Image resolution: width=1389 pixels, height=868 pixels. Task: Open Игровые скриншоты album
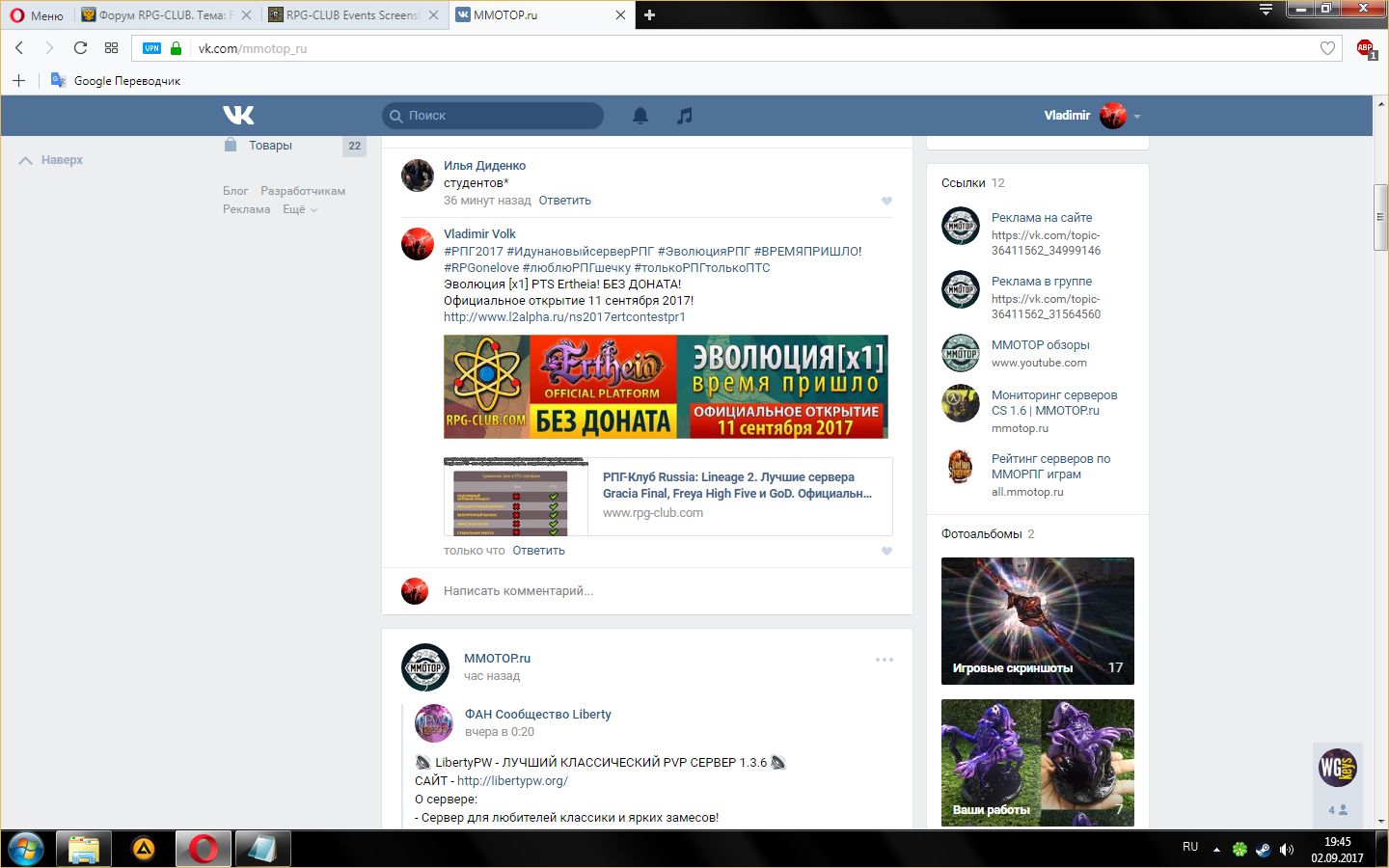tap(1038, 621)
